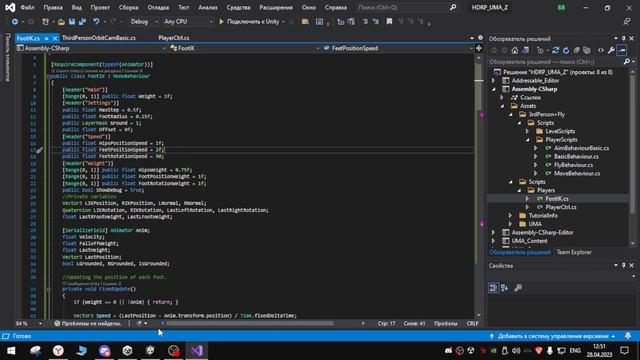Select AimBehaviourBasic.cs in the tree
This screenshot has height=360, width=640.
tap(581, 148)
